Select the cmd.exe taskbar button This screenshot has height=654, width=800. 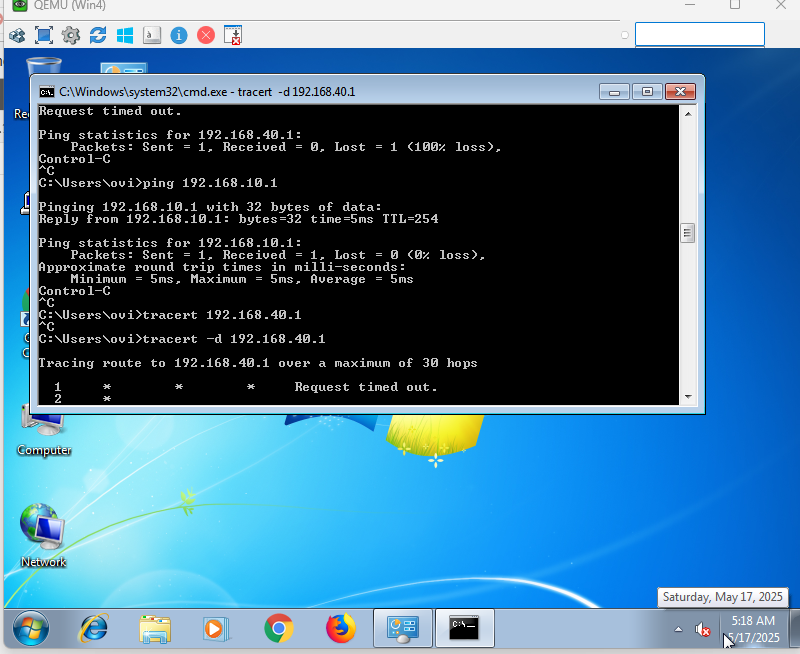click(x=464, y=628)
